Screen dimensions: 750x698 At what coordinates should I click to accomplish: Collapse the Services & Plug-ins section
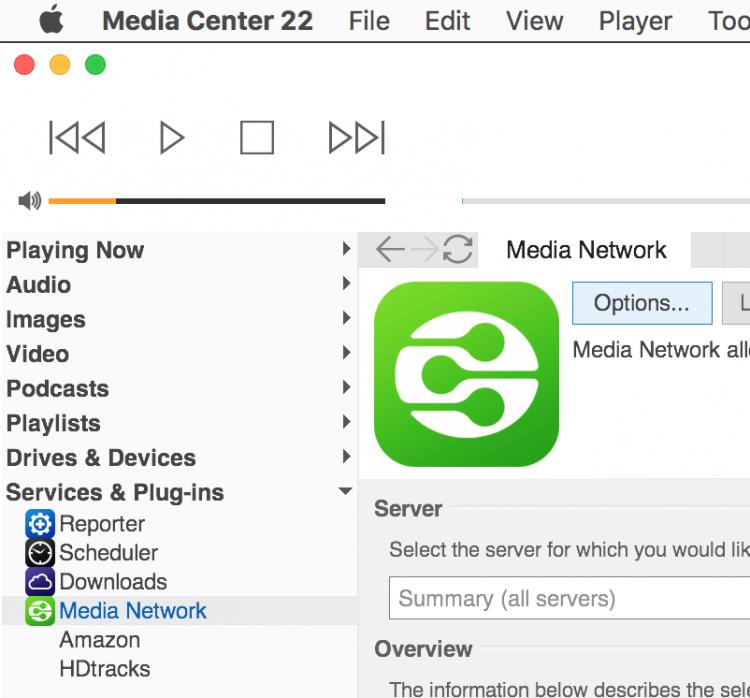tap(345, 491)
